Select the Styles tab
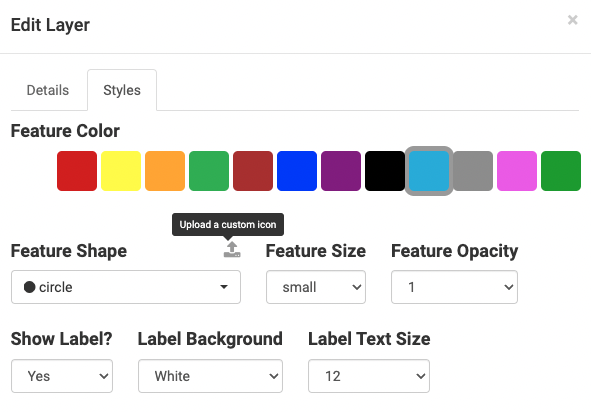The image size is (591, 412). pos(122,90)
